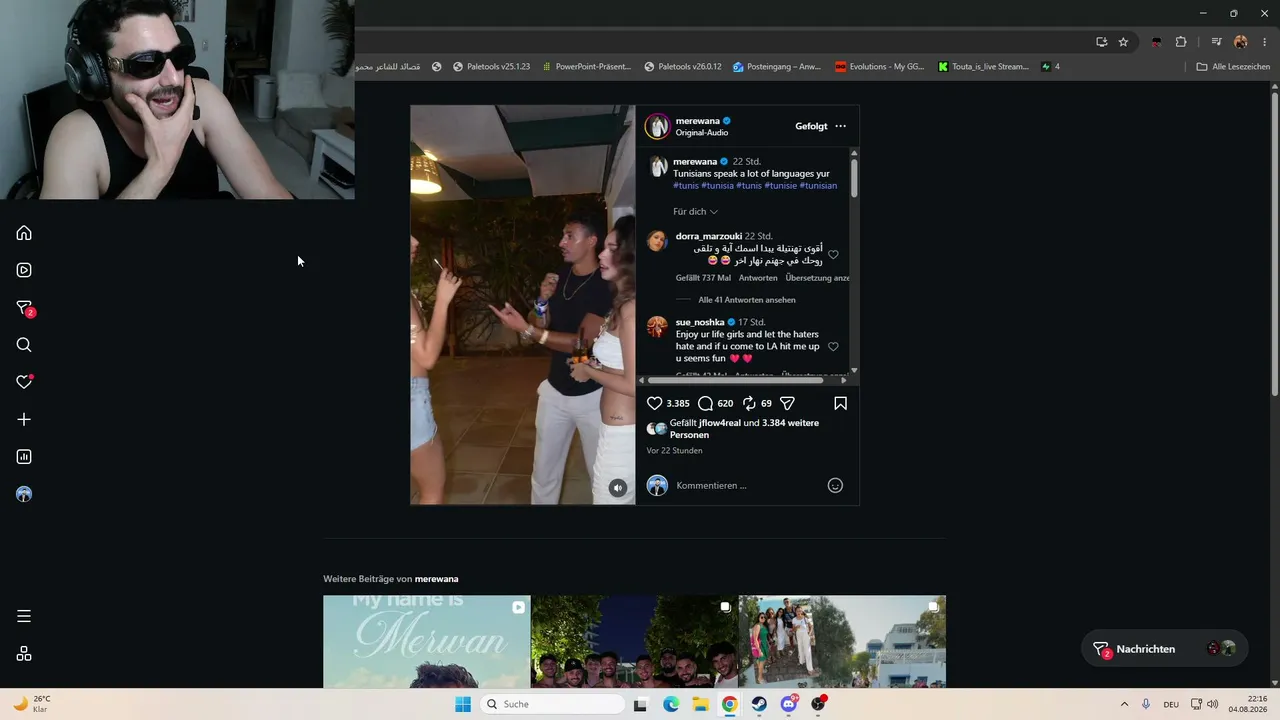
Task: Open jflow4real from the likes line
Action: point(719,423)
